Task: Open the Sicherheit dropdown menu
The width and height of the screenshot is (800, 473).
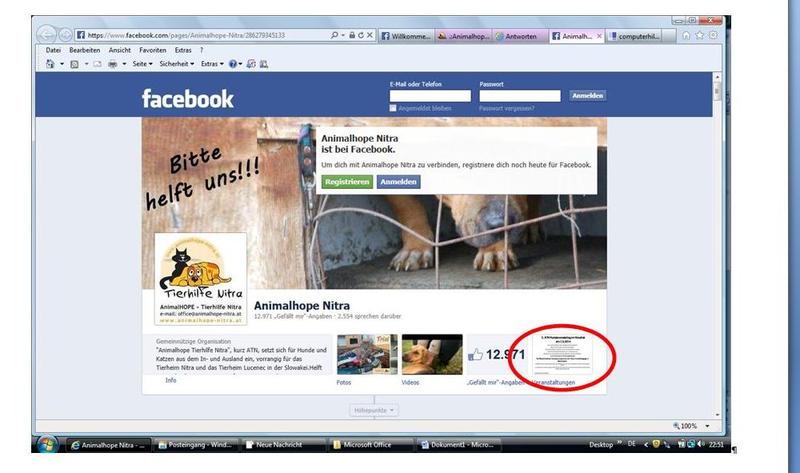Action: coord(177,64)
